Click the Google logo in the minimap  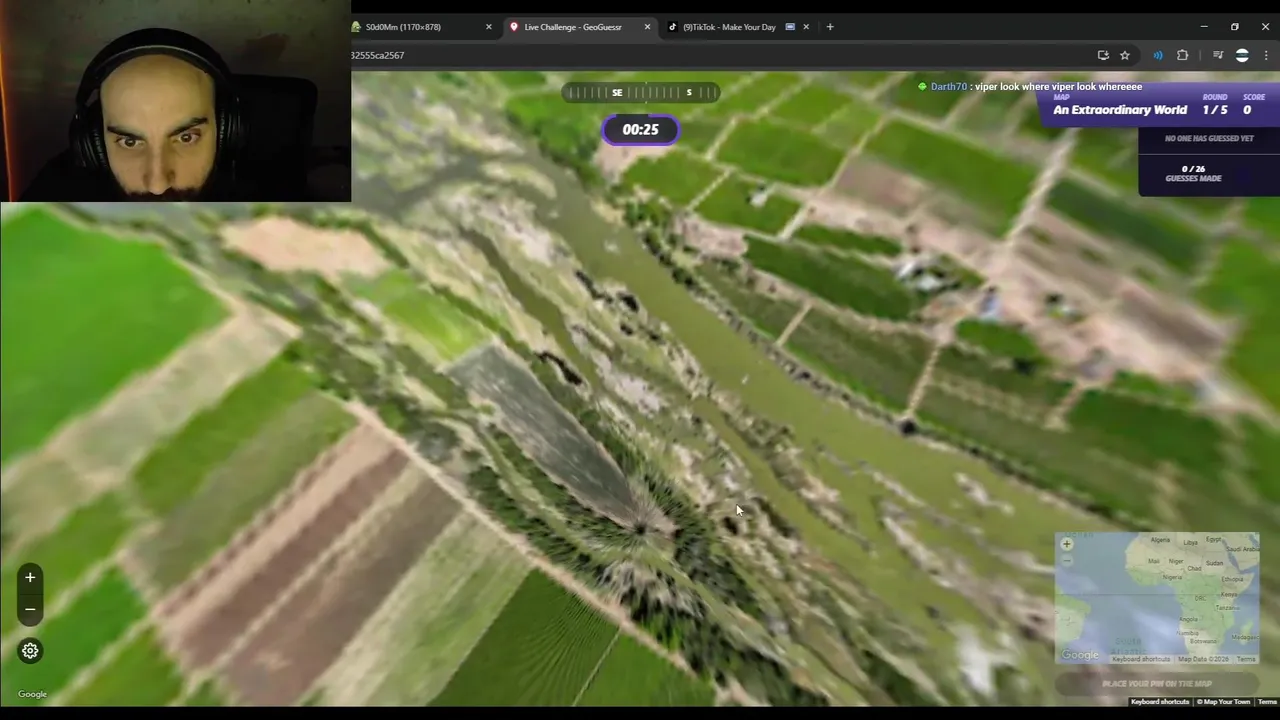coord(1080,655)
